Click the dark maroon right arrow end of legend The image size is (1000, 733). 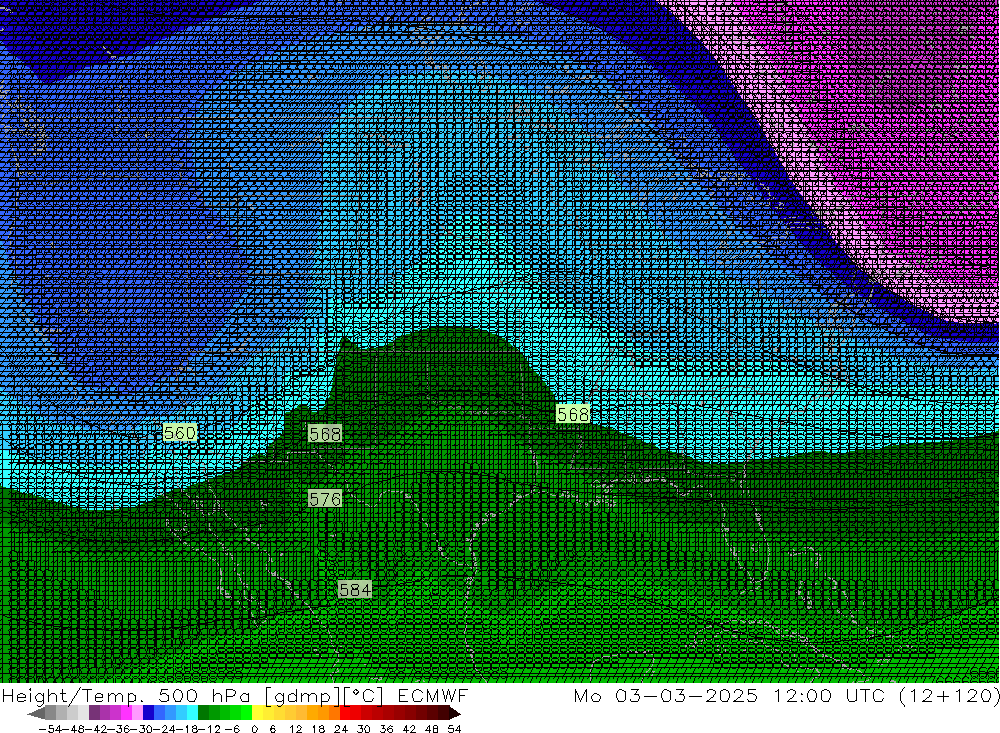(454, 713)
